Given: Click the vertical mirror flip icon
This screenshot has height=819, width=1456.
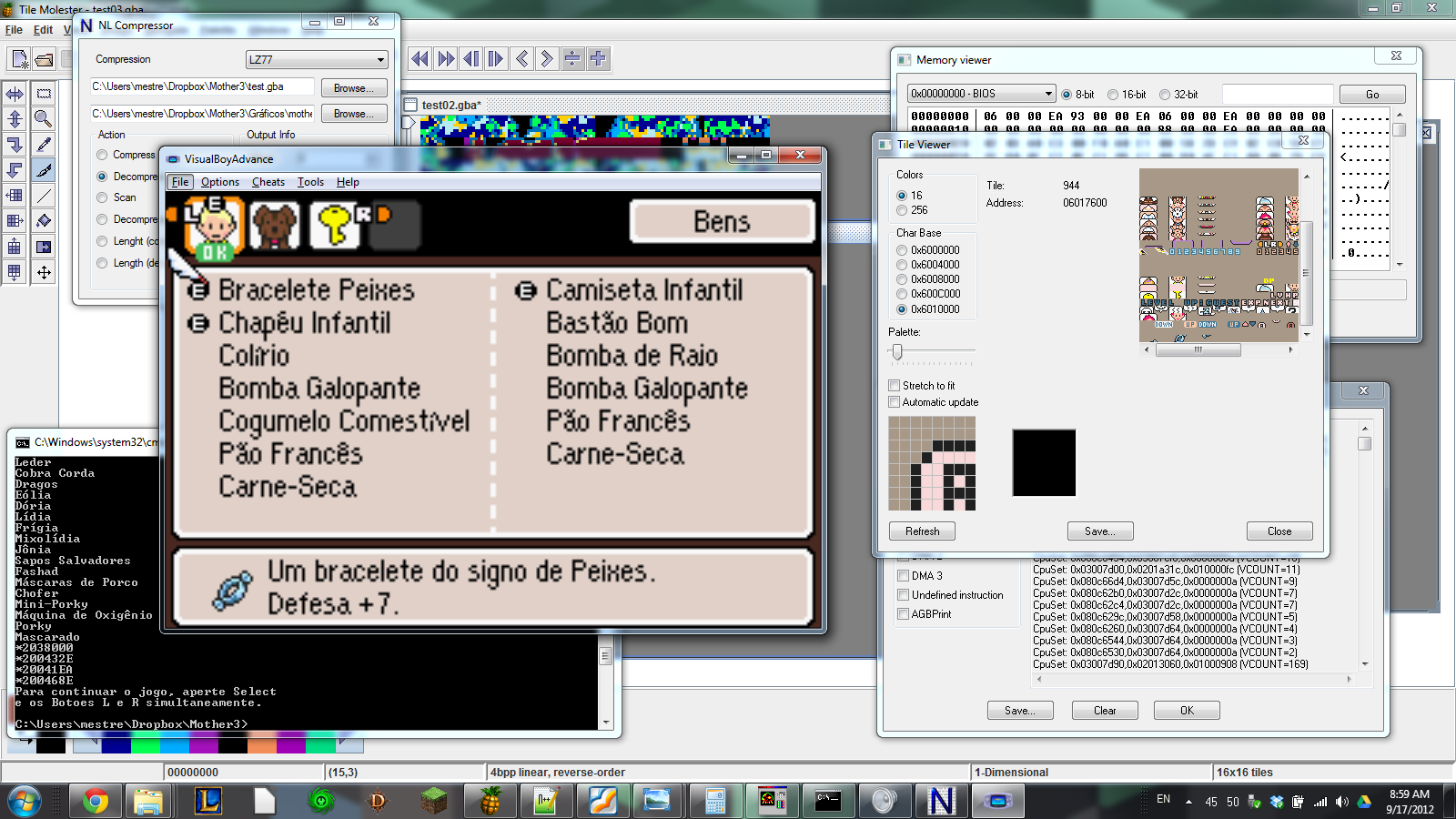Looking at the screenshot, I should (15, 119).
